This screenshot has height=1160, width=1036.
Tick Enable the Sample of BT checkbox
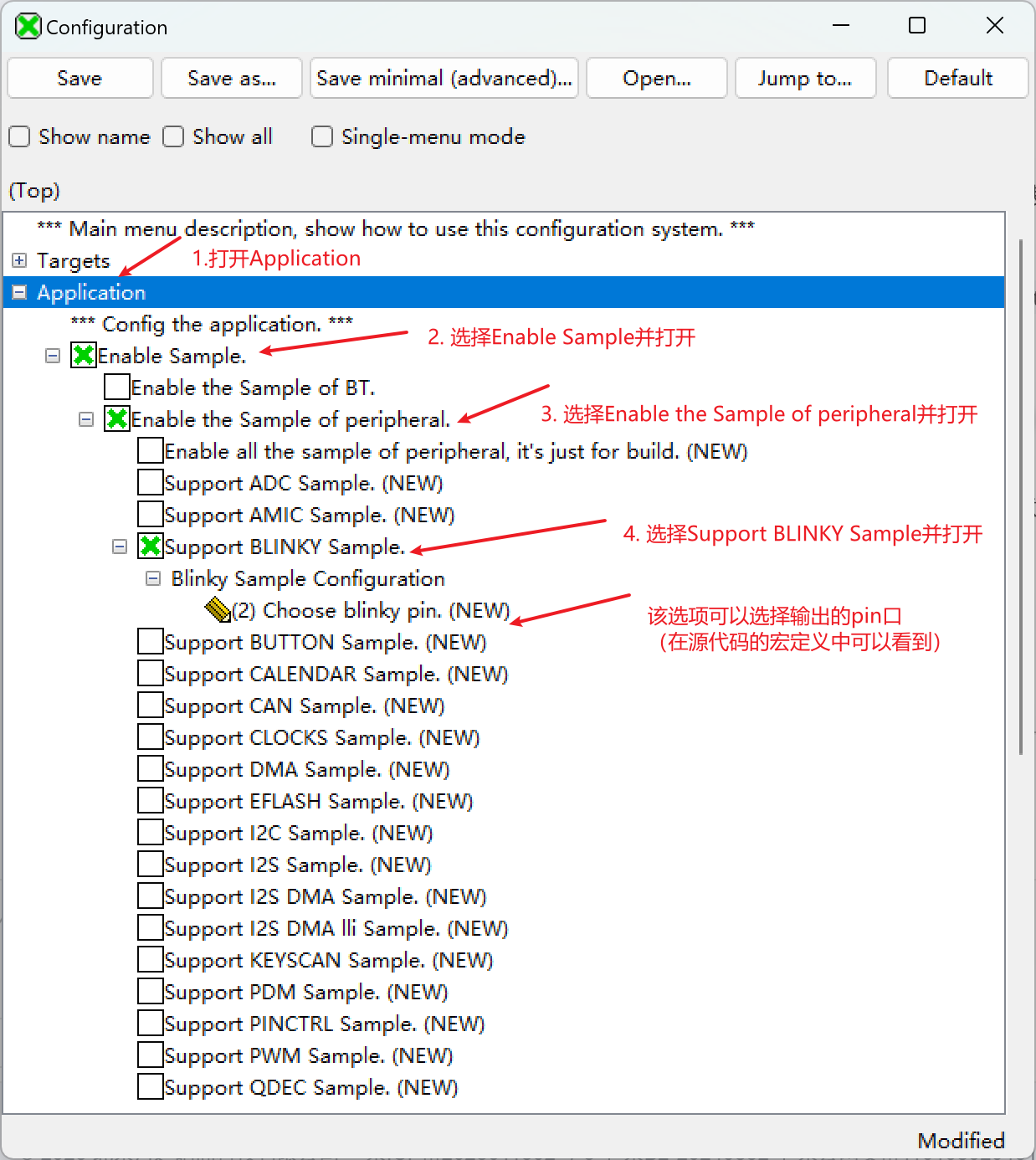tap(116, 388)
